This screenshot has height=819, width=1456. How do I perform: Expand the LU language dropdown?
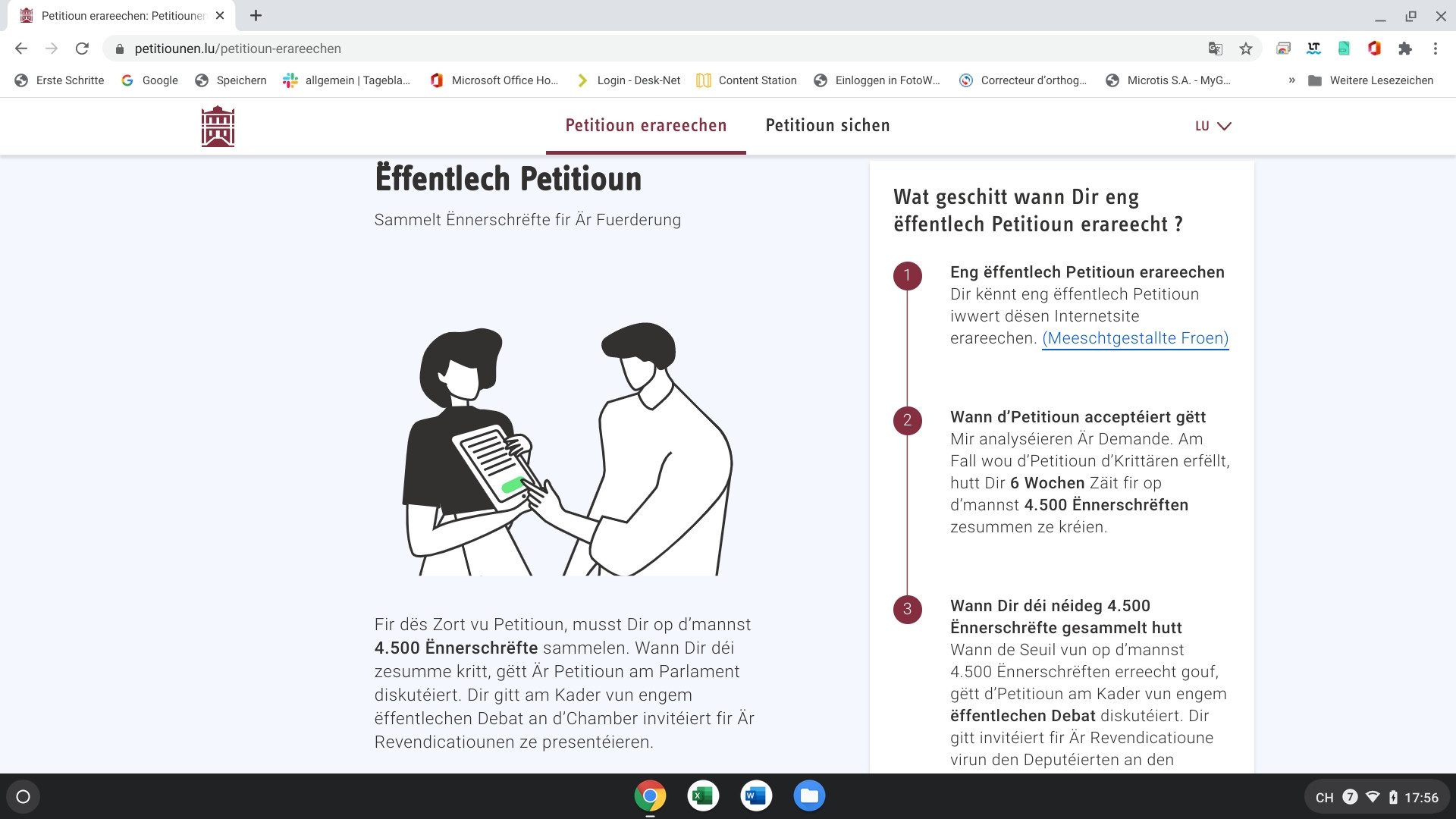(1213, 126)
